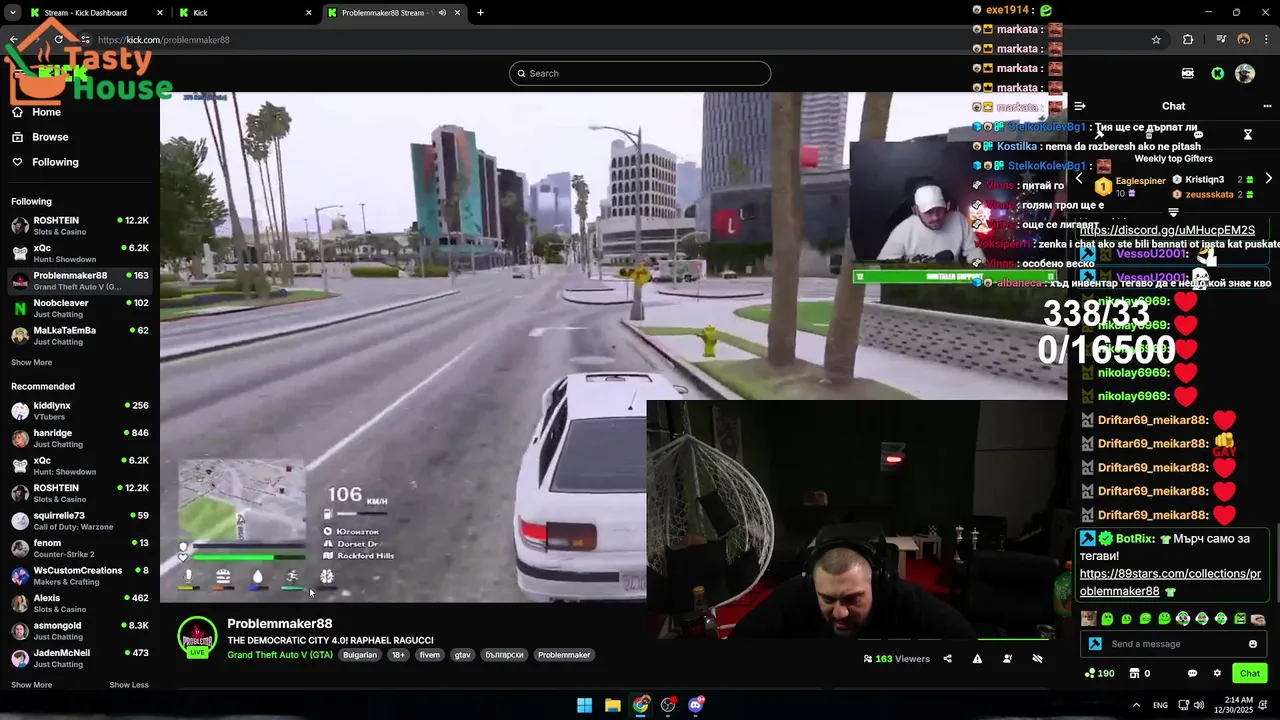Open Noobcleaver channel in Following
The width and height of the screenshot is (1280, 720).
pos(80,308)
